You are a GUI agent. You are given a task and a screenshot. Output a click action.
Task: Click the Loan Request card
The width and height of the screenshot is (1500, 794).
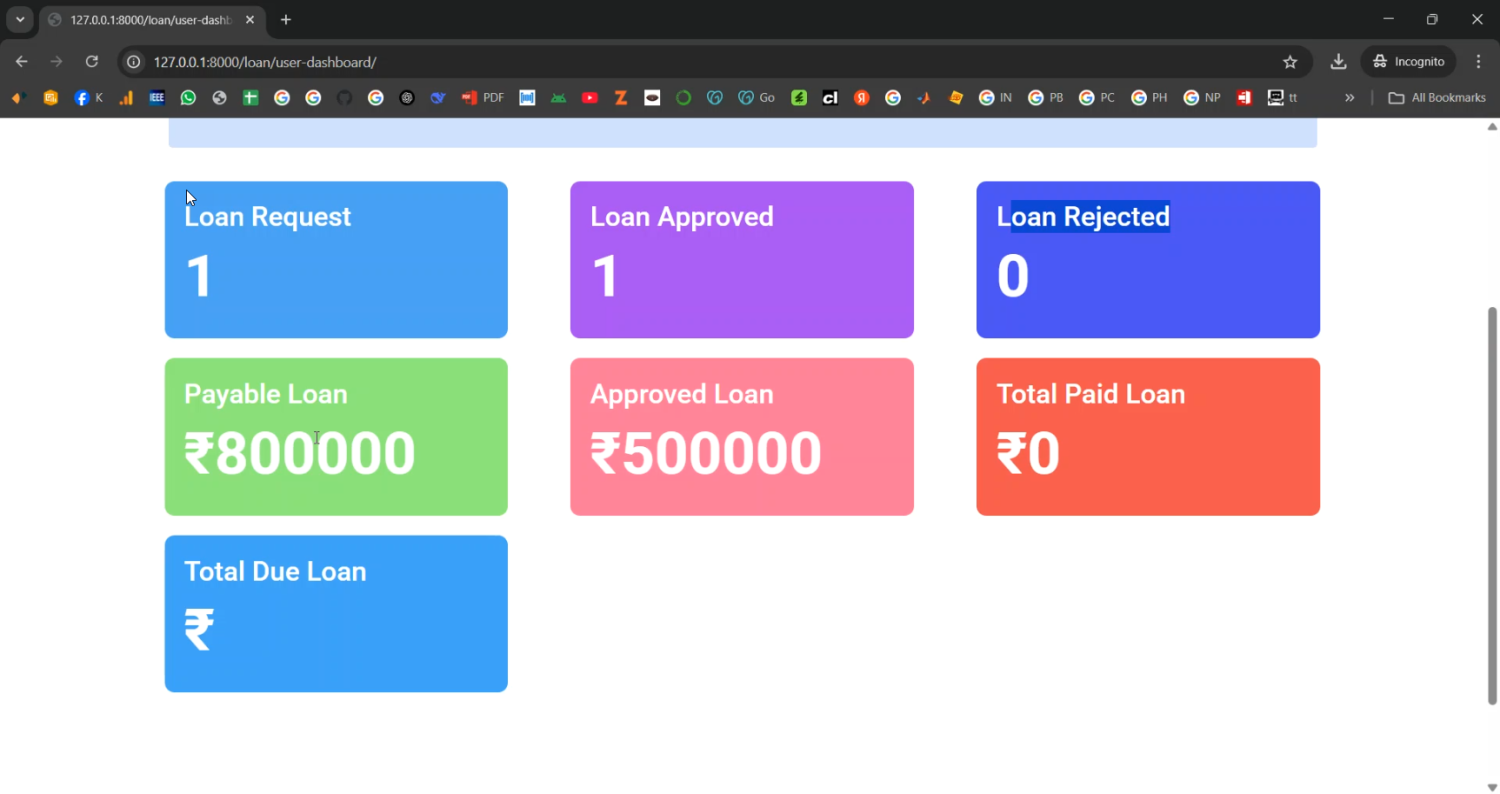click(336, 260)
